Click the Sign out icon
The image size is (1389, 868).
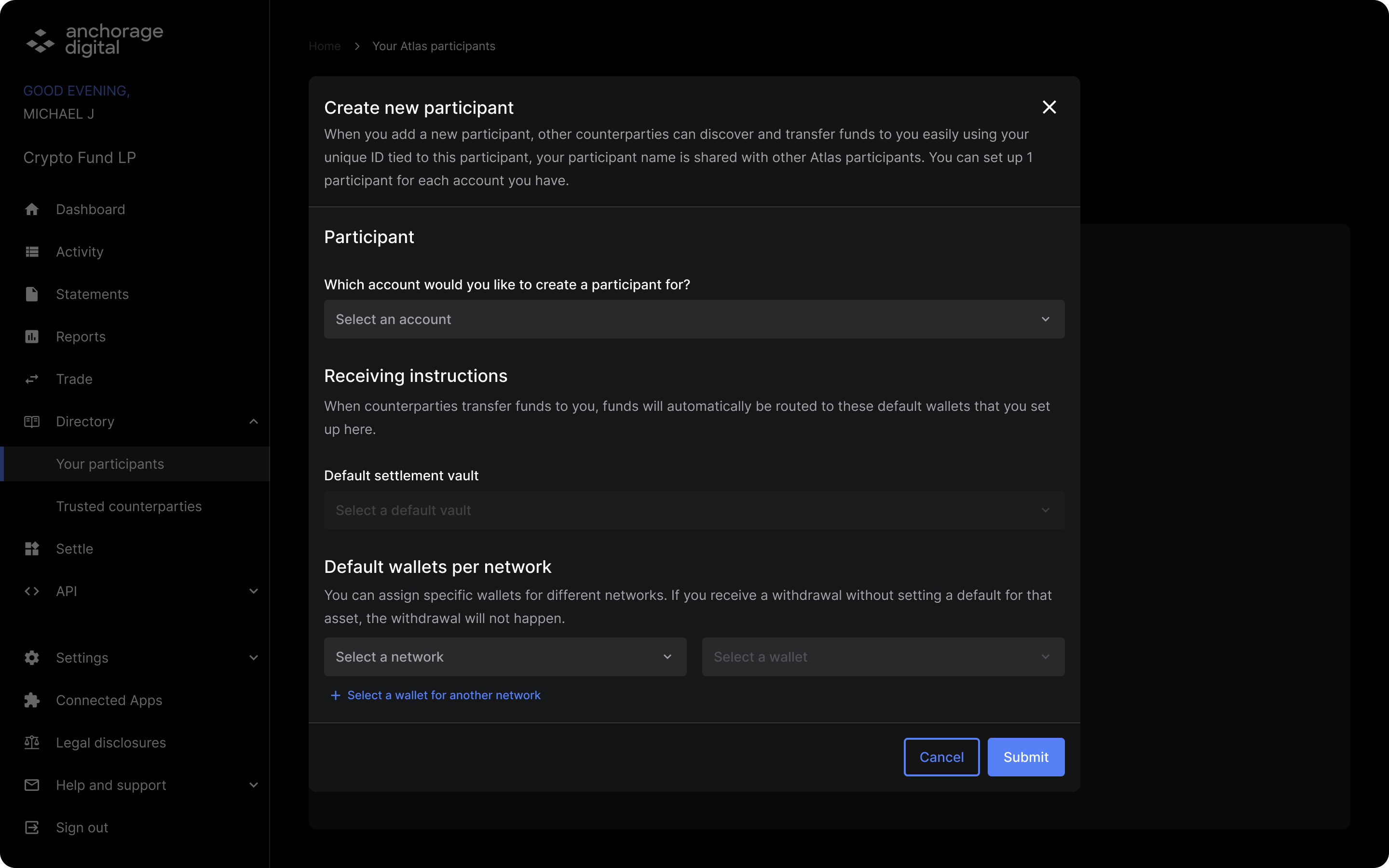coord(32,827)
